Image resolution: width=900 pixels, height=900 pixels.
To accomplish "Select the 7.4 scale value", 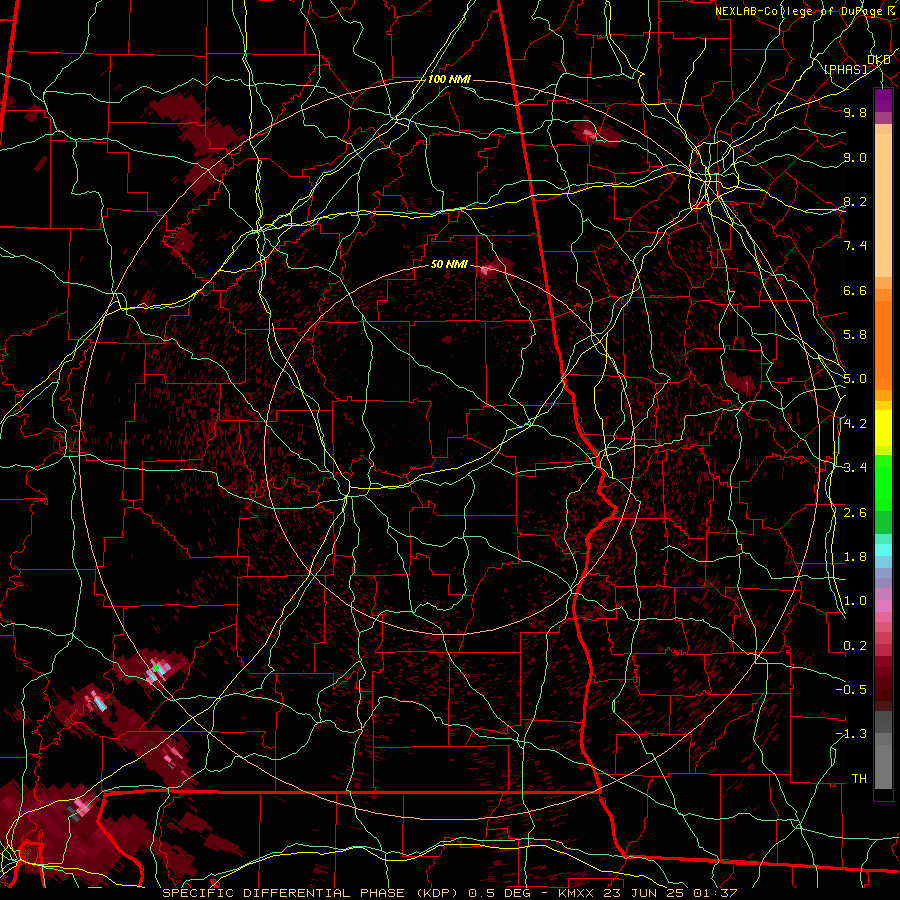I will [855, 246].
